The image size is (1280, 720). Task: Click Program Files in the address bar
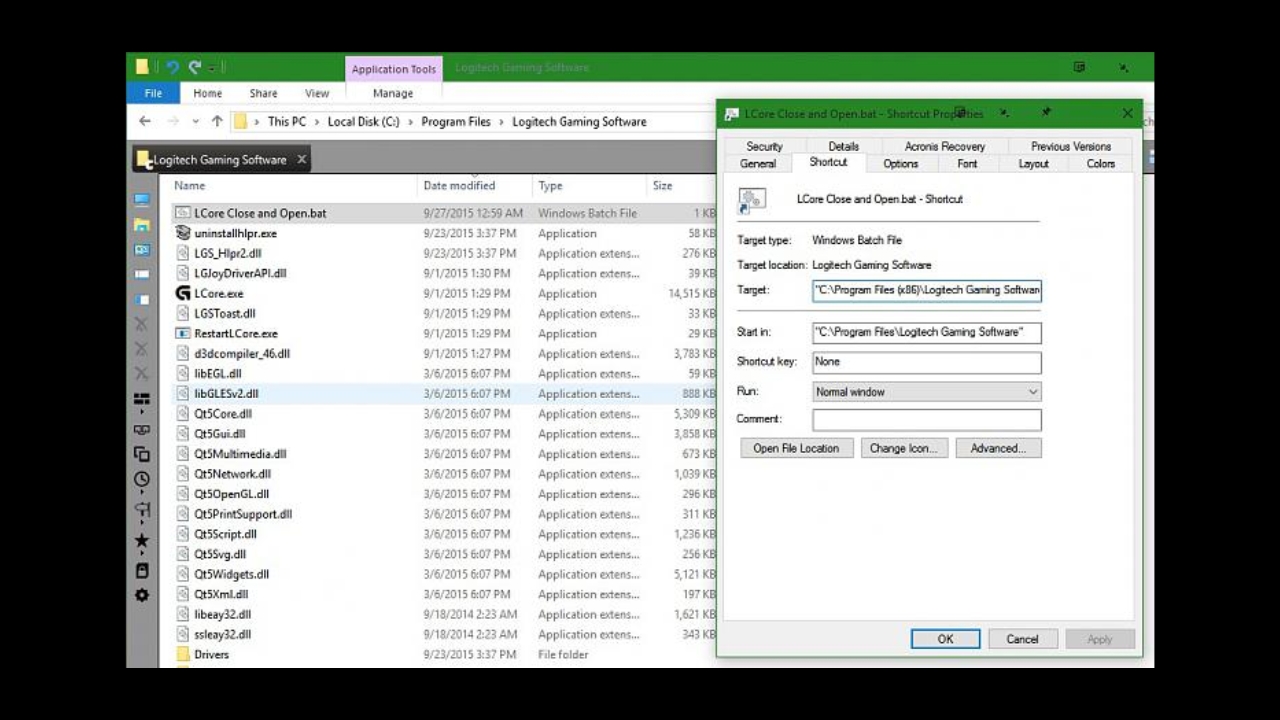tap(456, 121)
